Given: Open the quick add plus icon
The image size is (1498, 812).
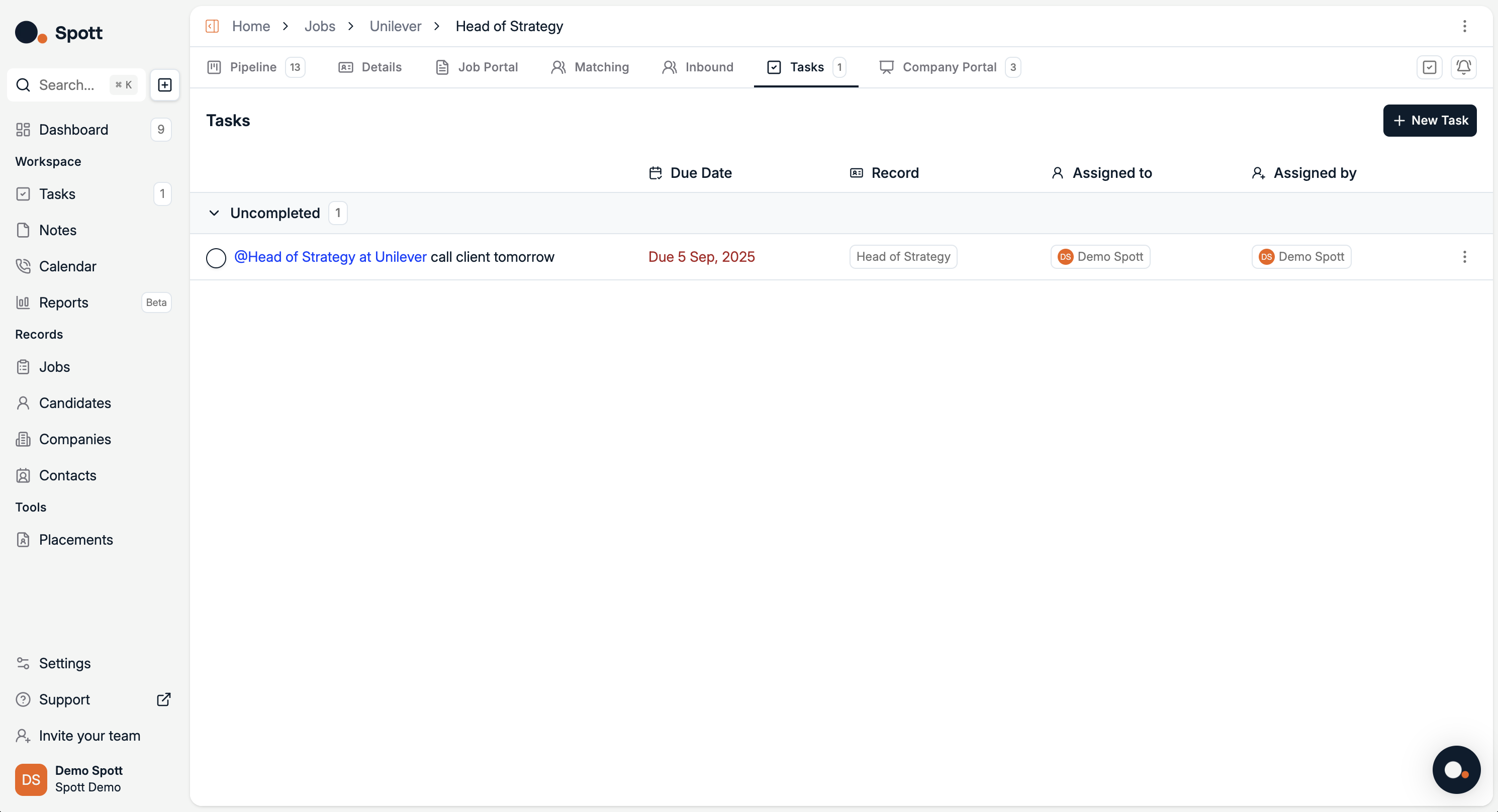Looking at the screenshot, I should pyautogui.click(x=164, y=85).
